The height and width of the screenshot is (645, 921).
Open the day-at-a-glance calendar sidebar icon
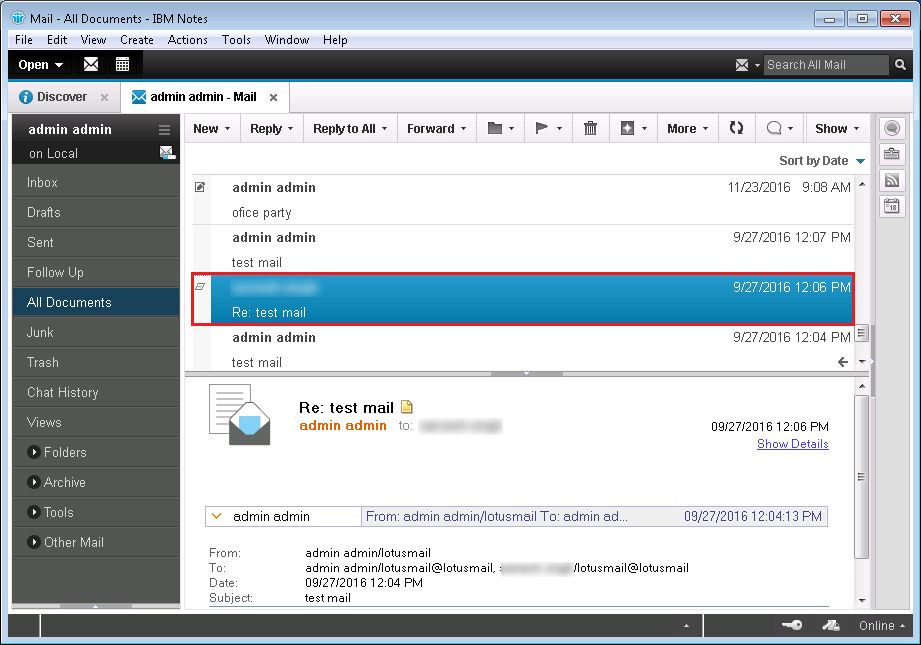892,206
